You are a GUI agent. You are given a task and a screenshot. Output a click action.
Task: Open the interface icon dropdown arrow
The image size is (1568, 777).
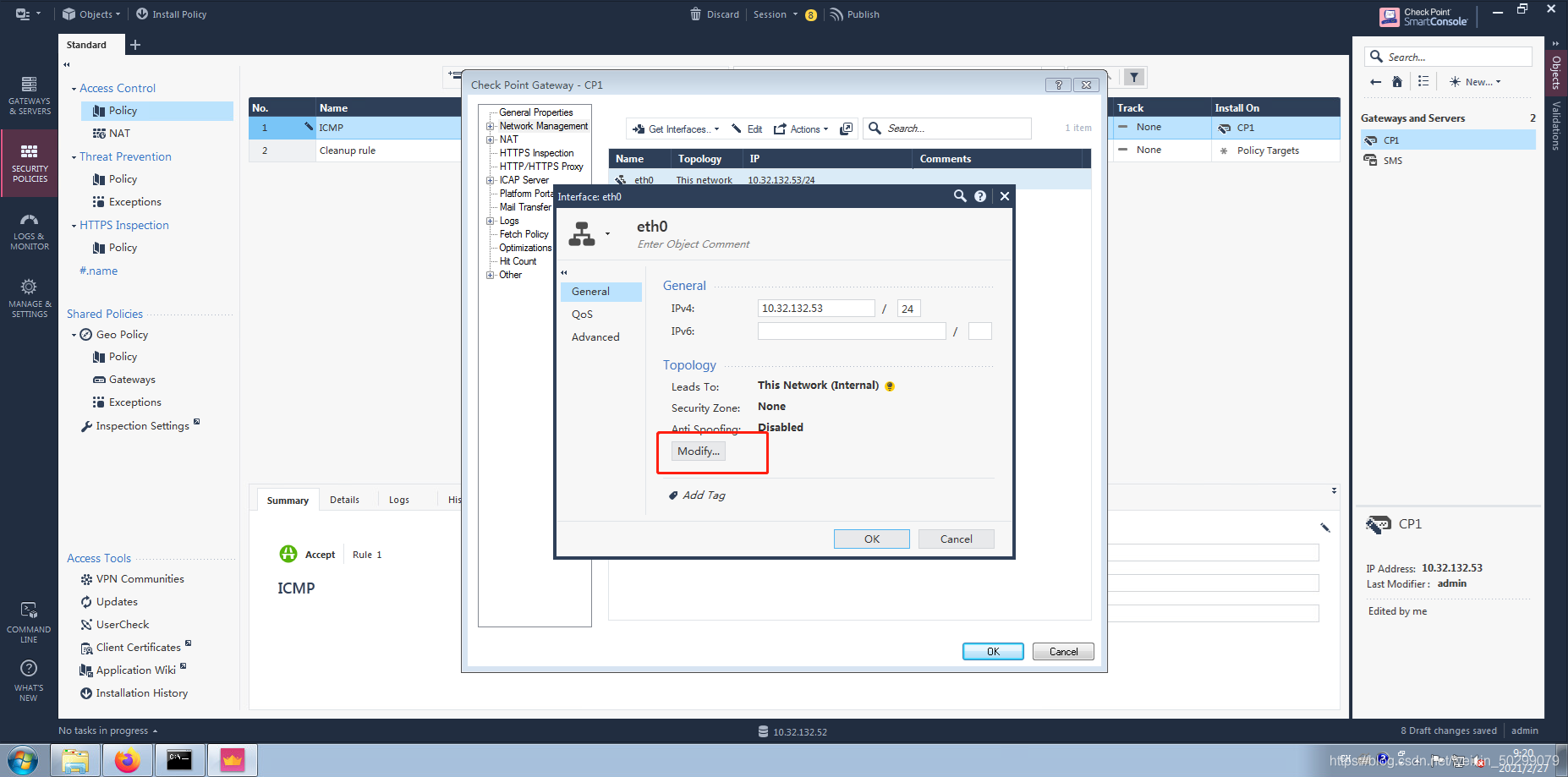pos(607,234)
